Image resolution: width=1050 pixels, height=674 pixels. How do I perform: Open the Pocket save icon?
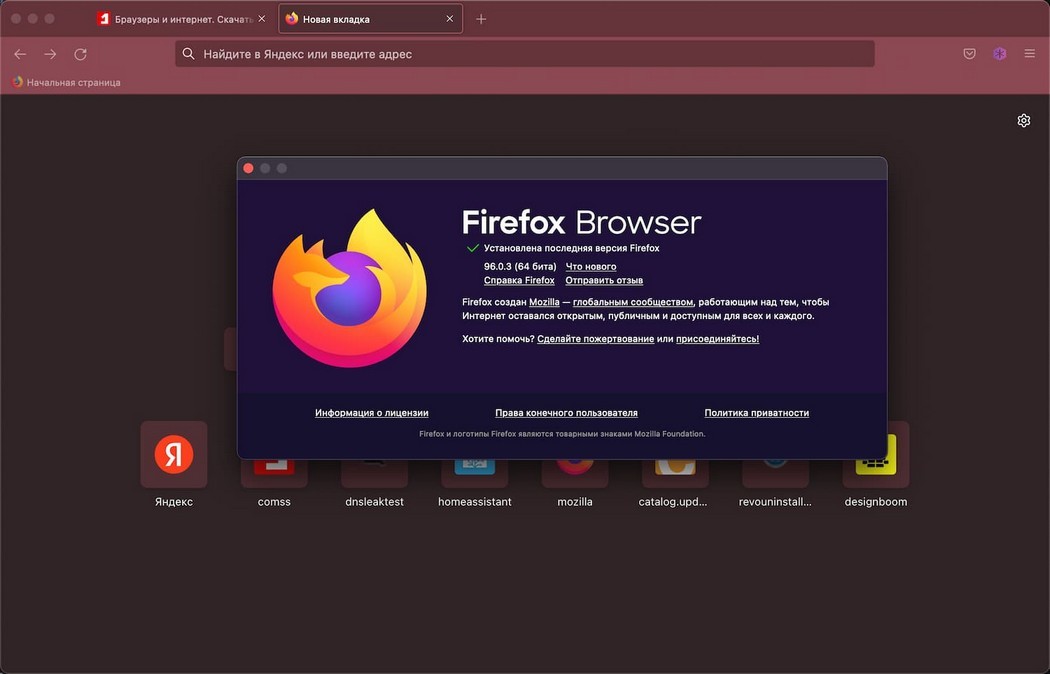pyautogui.click(x=969, y=54)
